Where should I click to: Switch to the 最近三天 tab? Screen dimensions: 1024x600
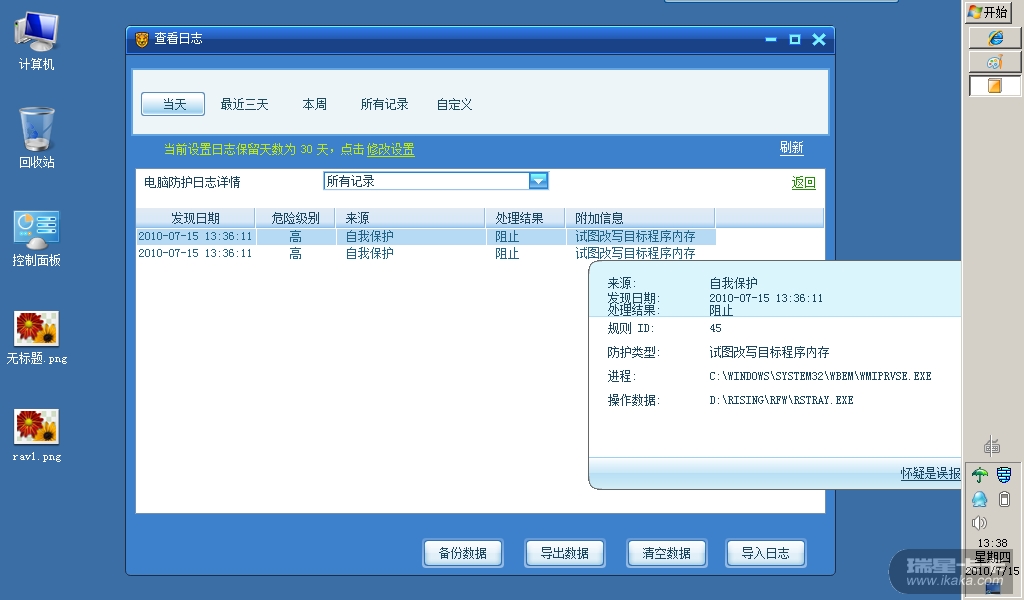244,104
